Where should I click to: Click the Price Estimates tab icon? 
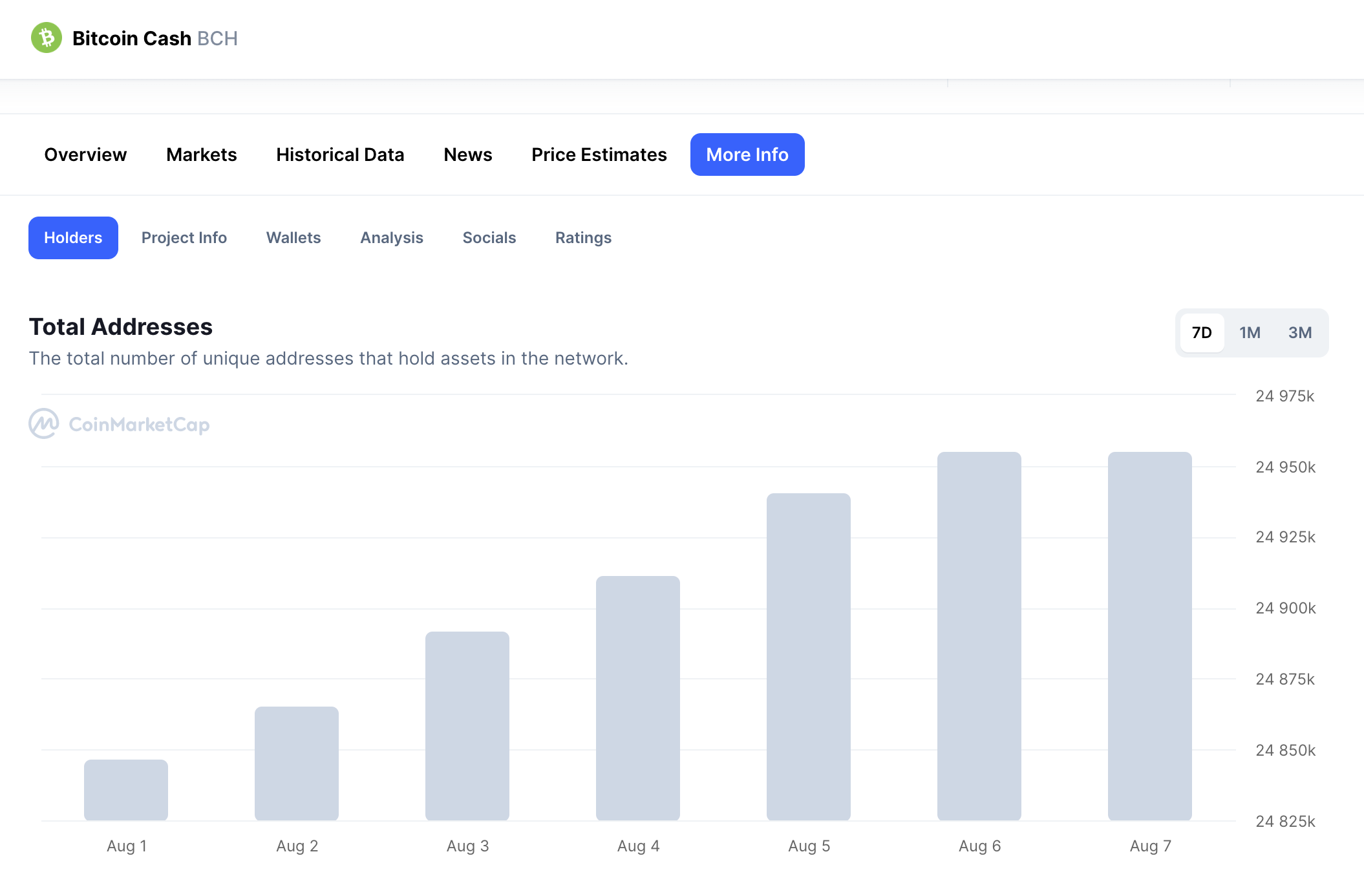[599, 154]
